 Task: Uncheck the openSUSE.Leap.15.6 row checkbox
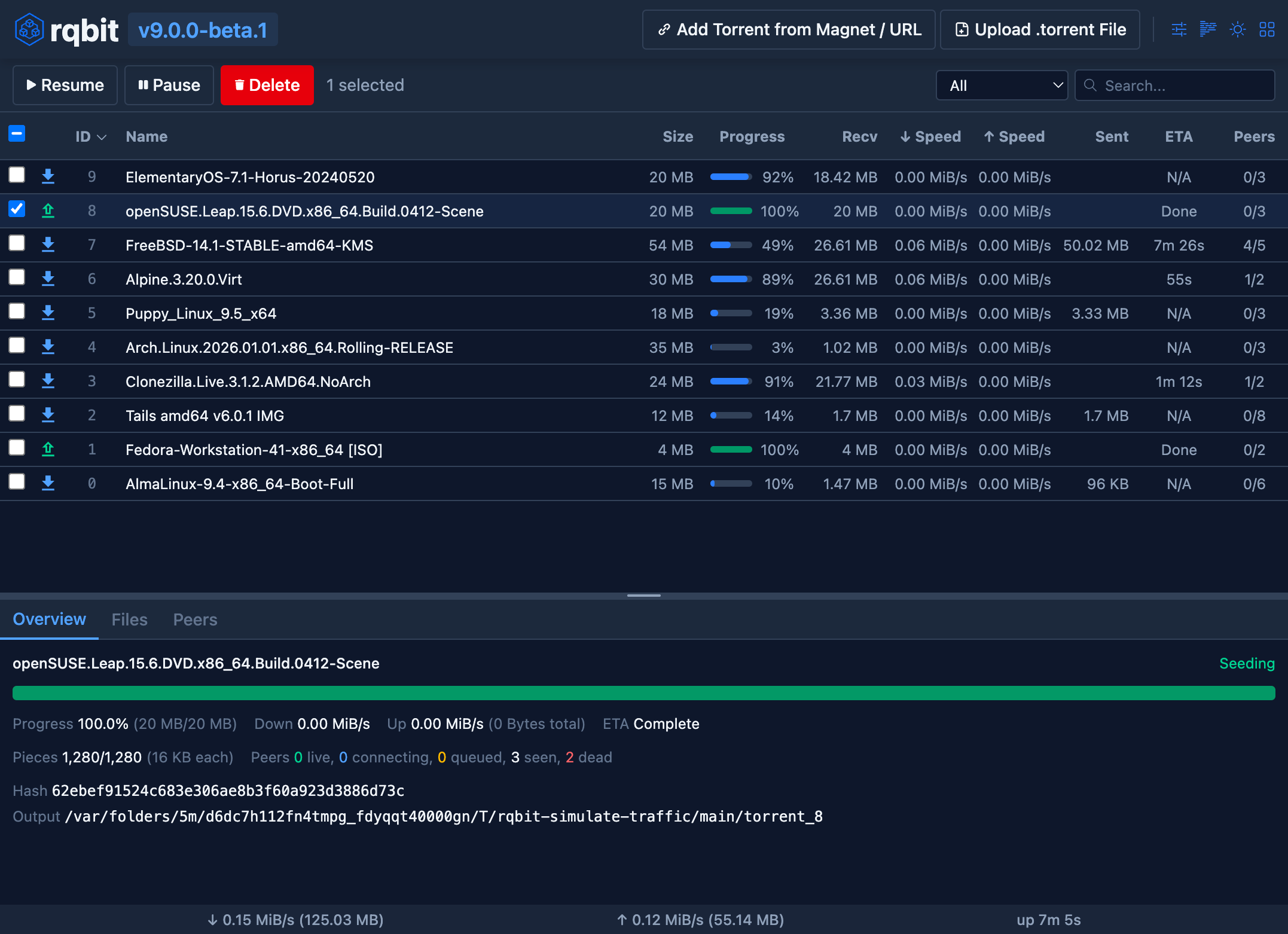click(17, 209)
